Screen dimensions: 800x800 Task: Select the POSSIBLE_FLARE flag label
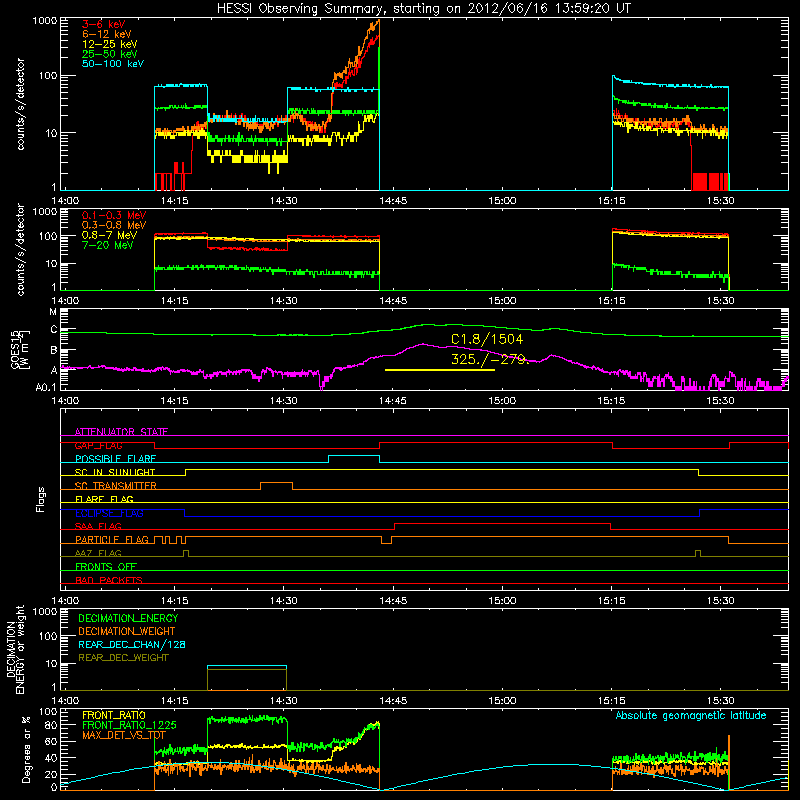click(115, 459)
